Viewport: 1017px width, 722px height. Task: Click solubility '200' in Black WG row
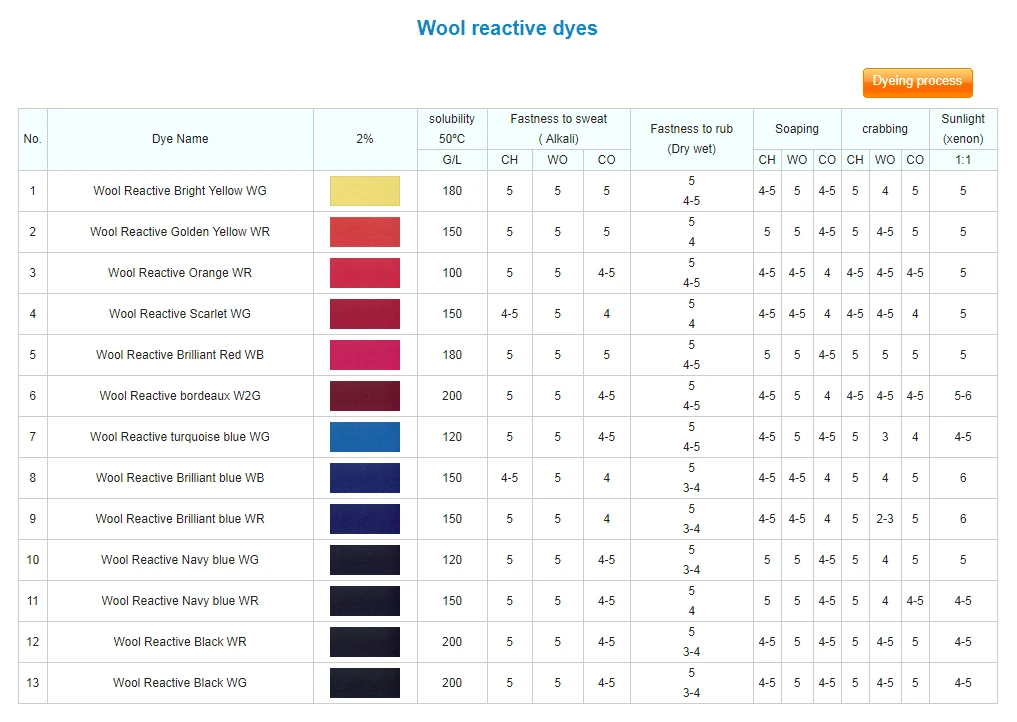tap(452, 682)
